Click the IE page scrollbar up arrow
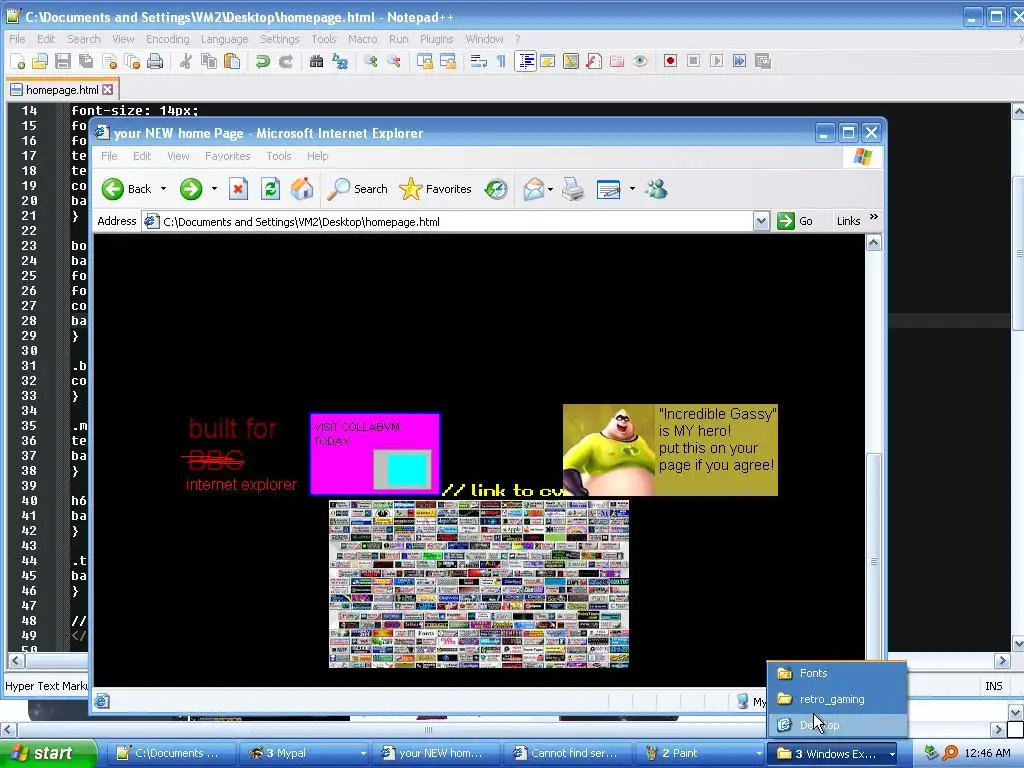Screen dimensions: 1024x768 [x=874, y=243]
